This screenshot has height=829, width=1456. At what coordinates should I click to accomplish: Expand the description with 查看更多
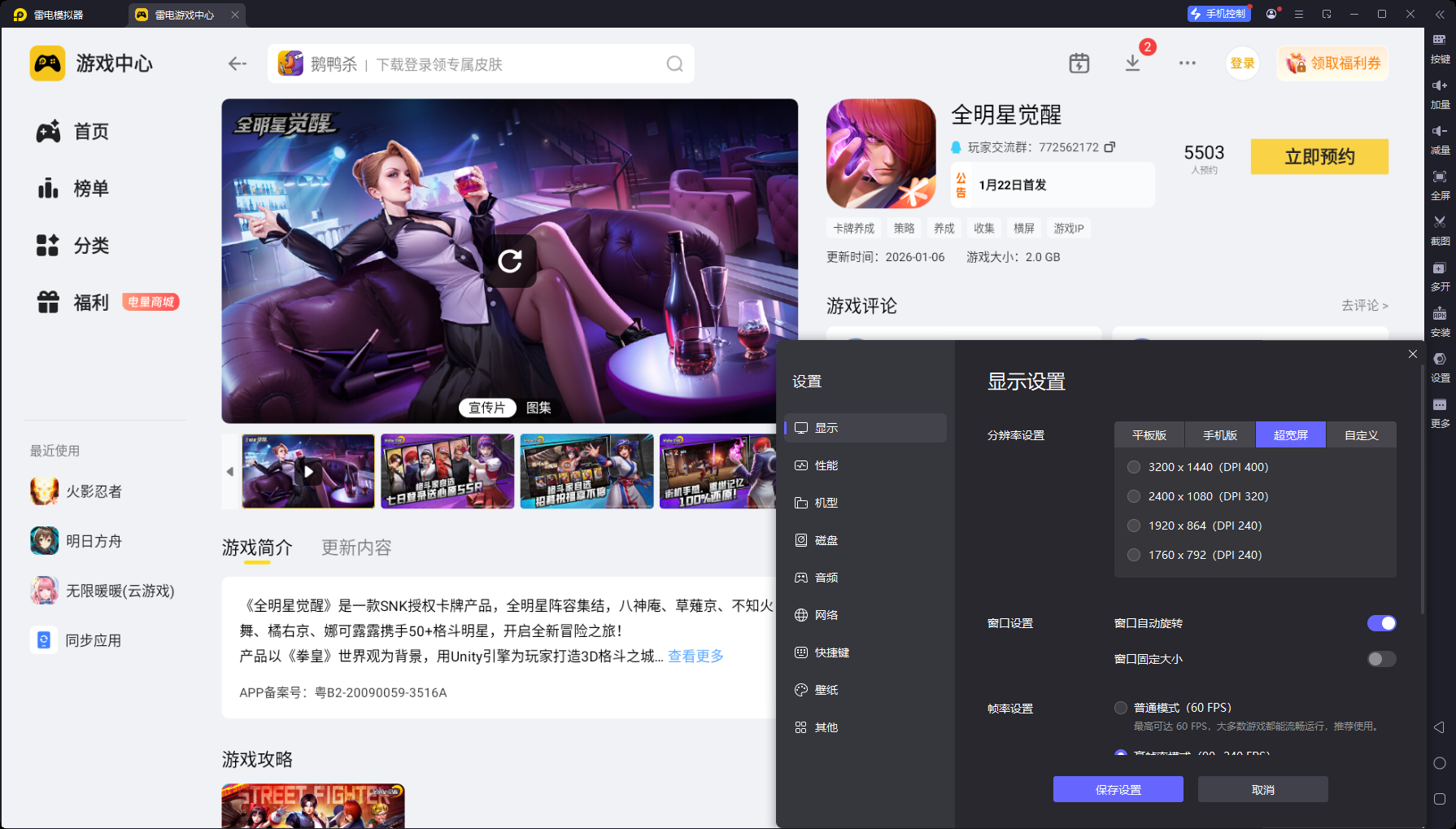point(695,656)
